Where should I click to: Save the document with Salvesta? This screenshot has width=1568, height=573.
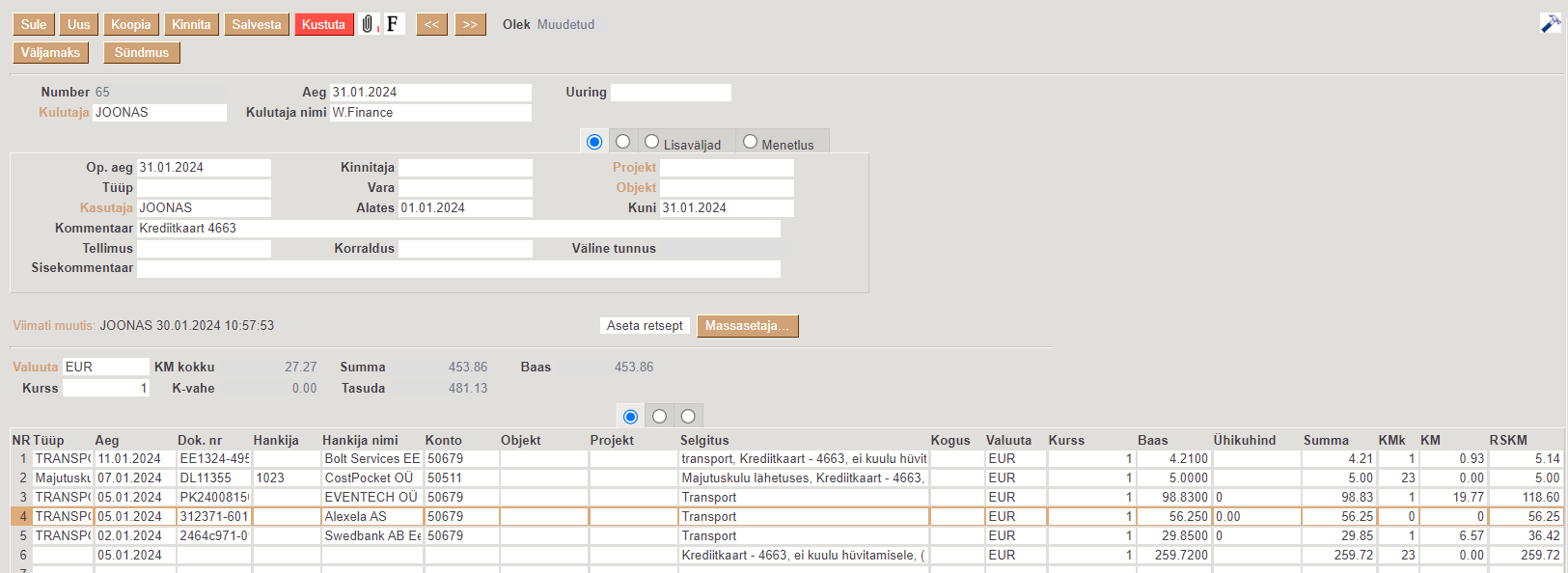point(257,24)
